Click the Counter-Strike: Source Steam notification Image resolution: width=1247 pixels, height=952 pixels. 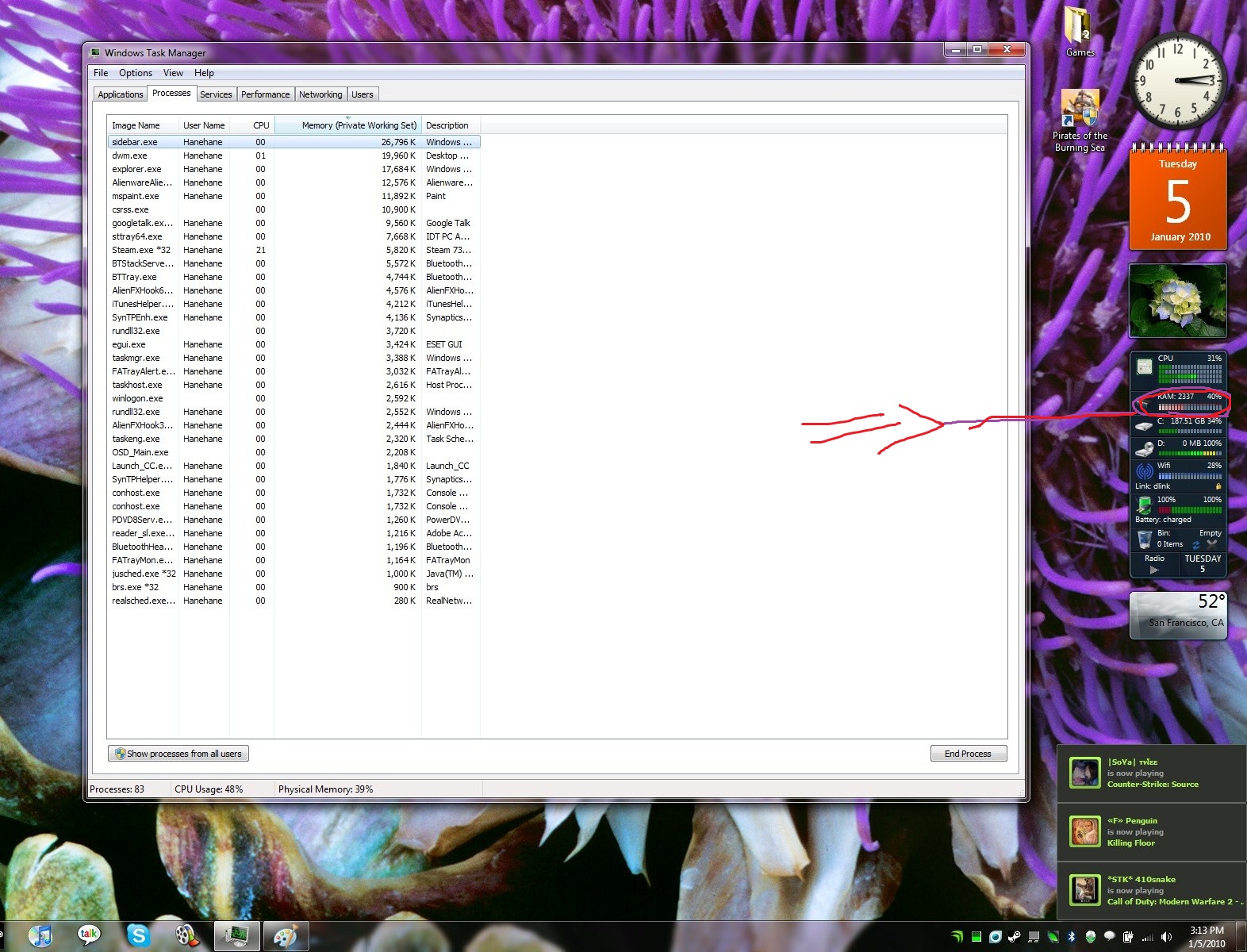tap(1152, 773)
